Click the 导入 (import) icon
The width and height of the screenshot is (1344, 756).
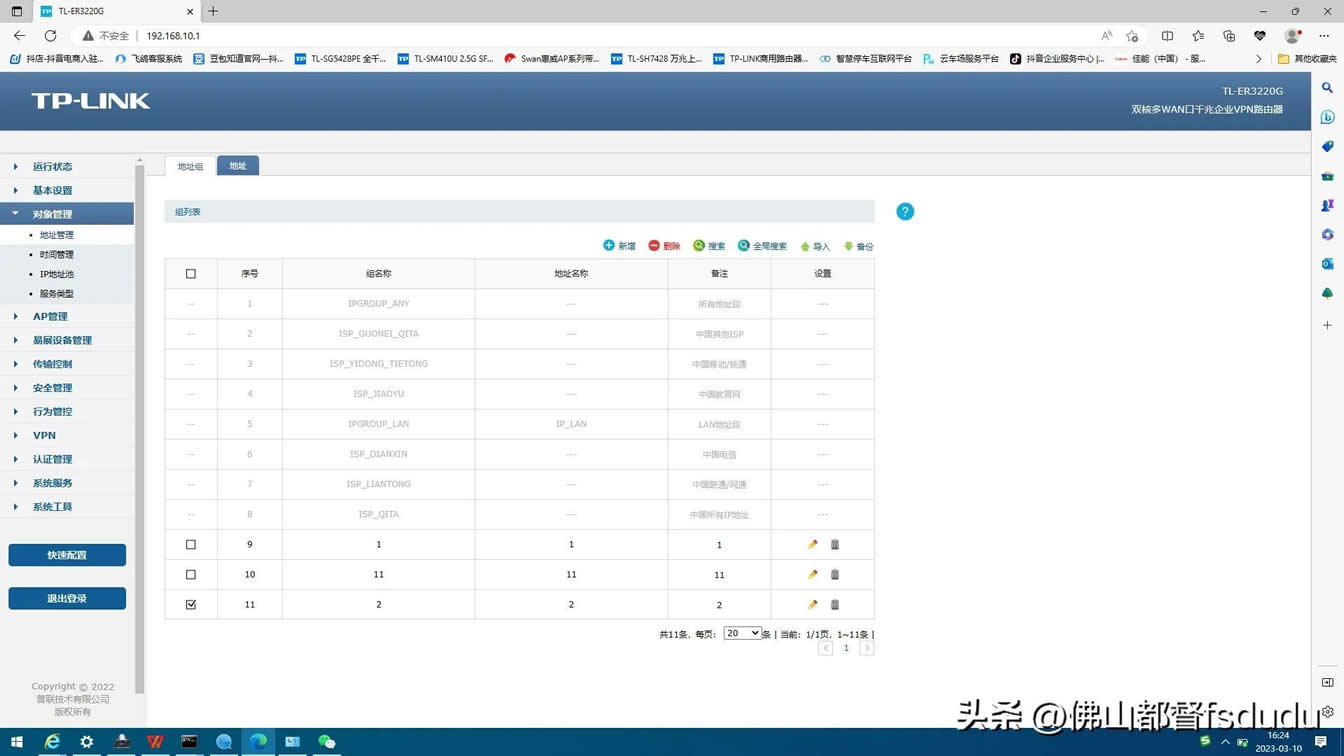pos(805,246)
